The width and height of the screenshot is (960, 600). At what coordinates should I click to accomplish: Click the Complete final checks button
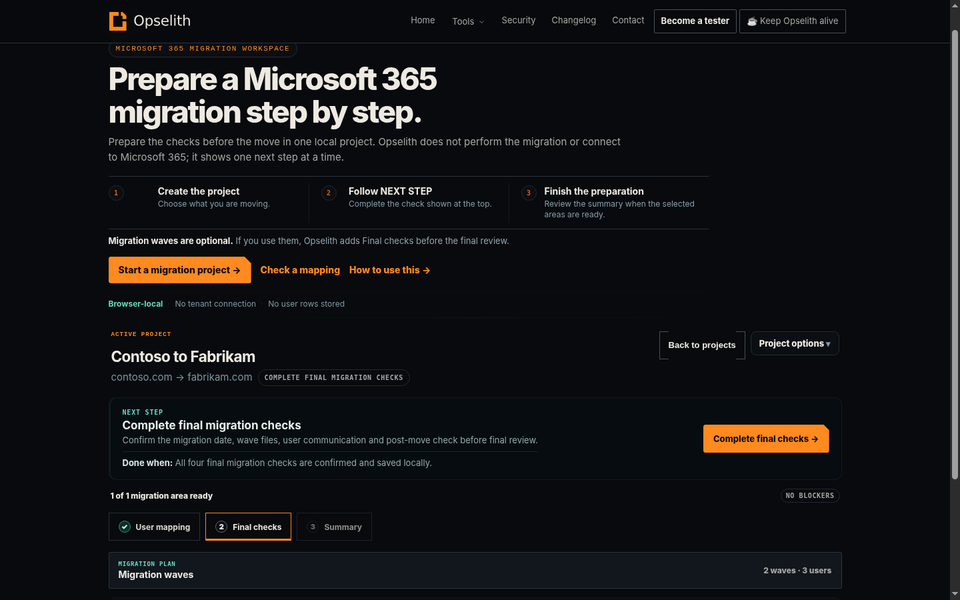click(766, 438)
